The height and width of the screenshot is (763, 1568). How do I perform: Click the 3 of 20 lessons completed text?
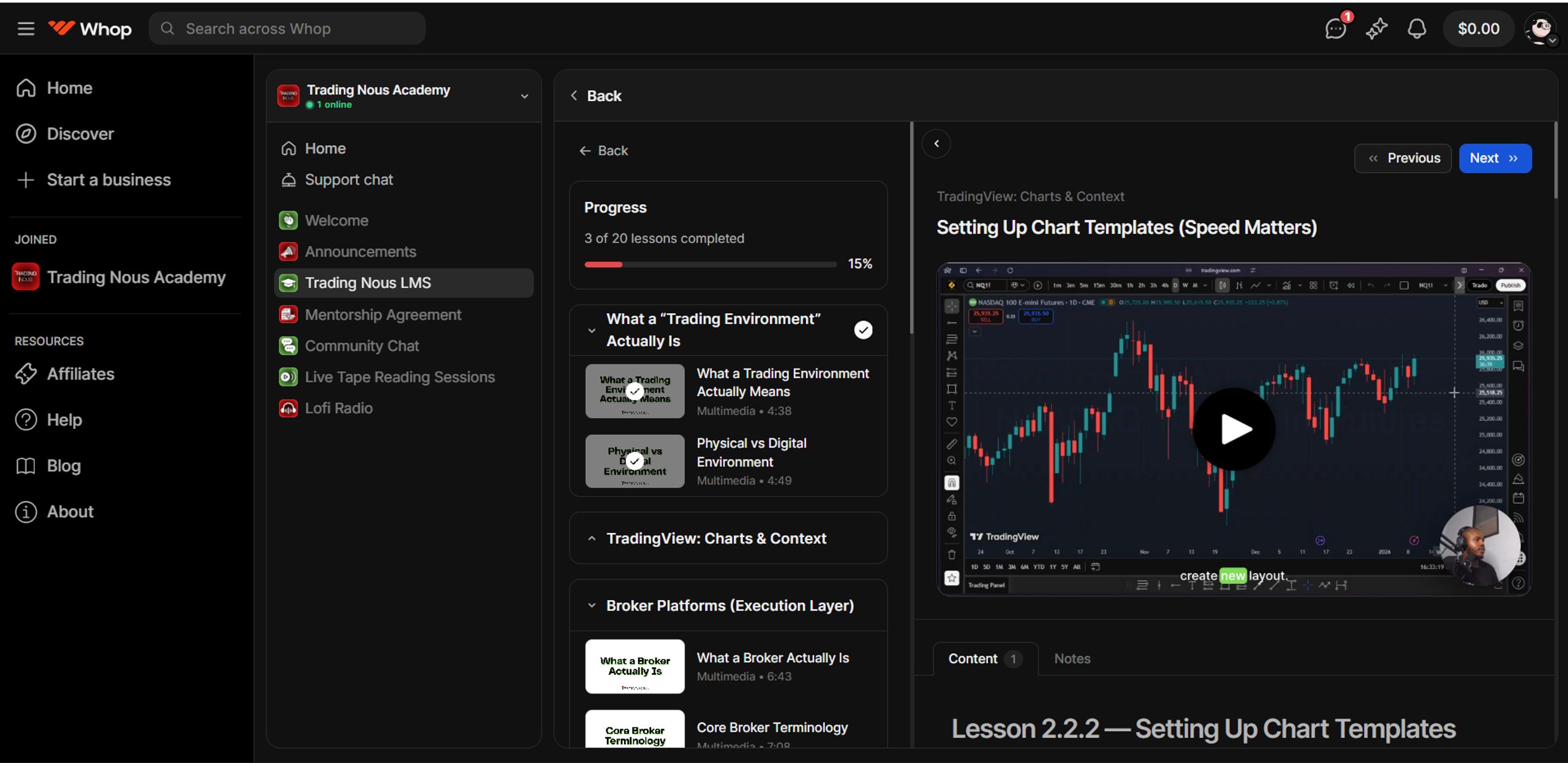pyautogui.click(x=664, y=239)
